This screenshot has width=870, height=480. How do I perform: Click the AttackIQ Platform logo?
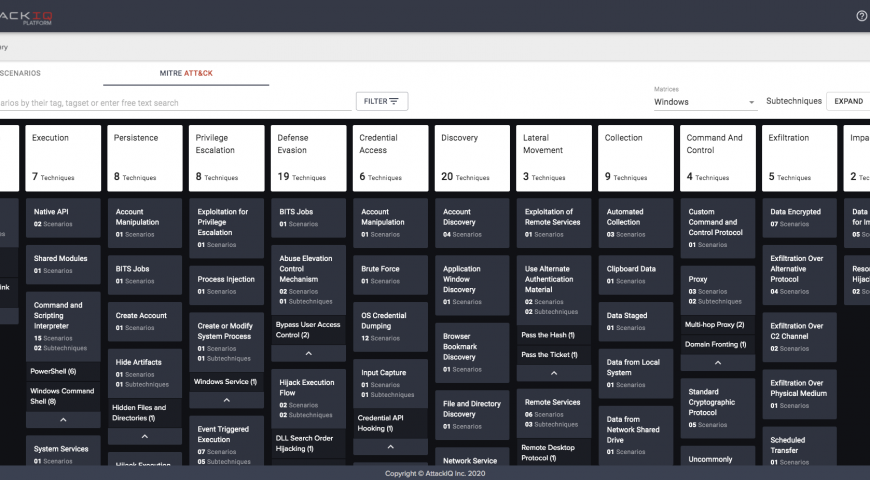(x=26, y=16)
